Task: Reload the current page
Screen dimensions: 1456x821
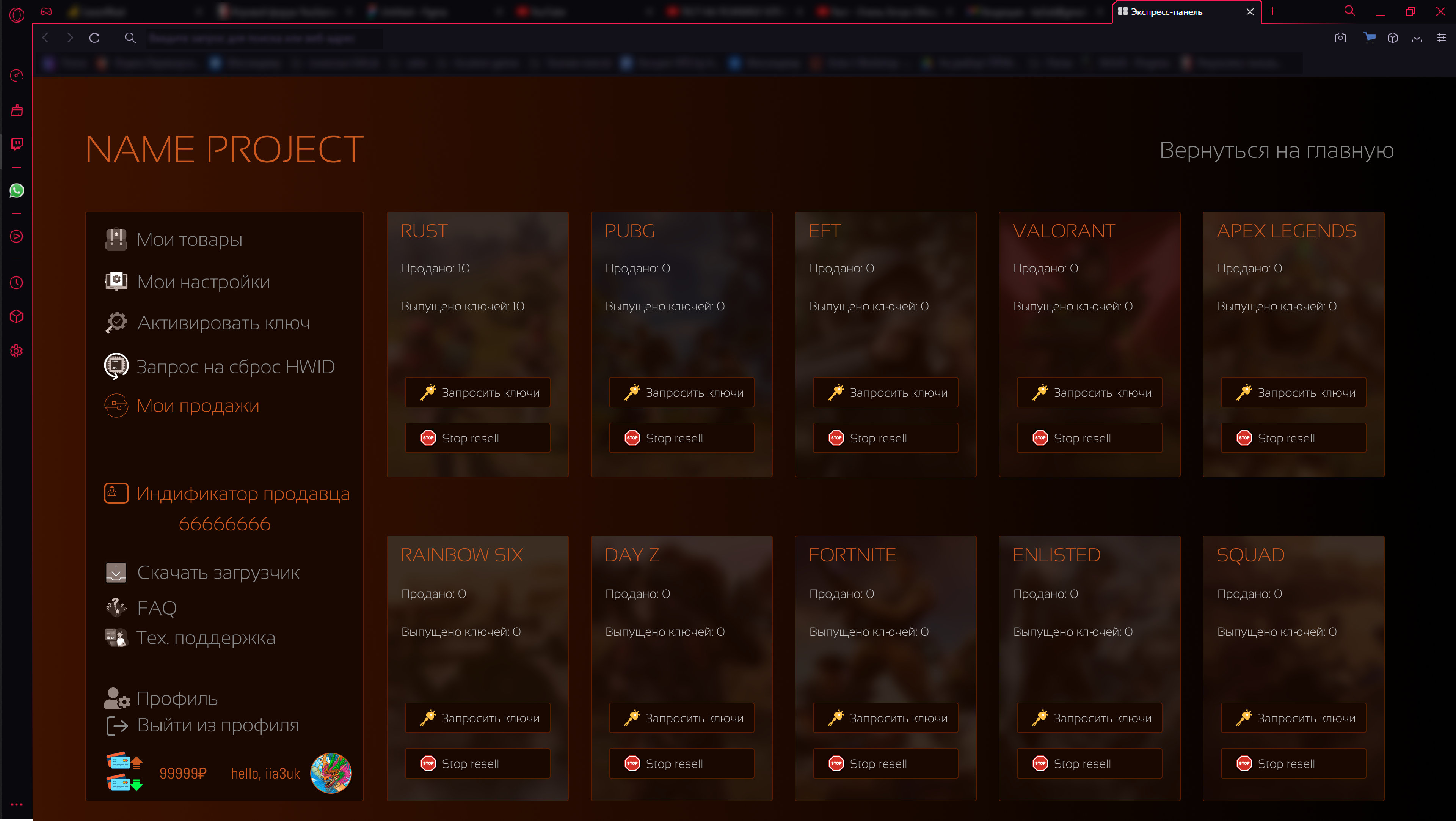Action: pos(94,38)
